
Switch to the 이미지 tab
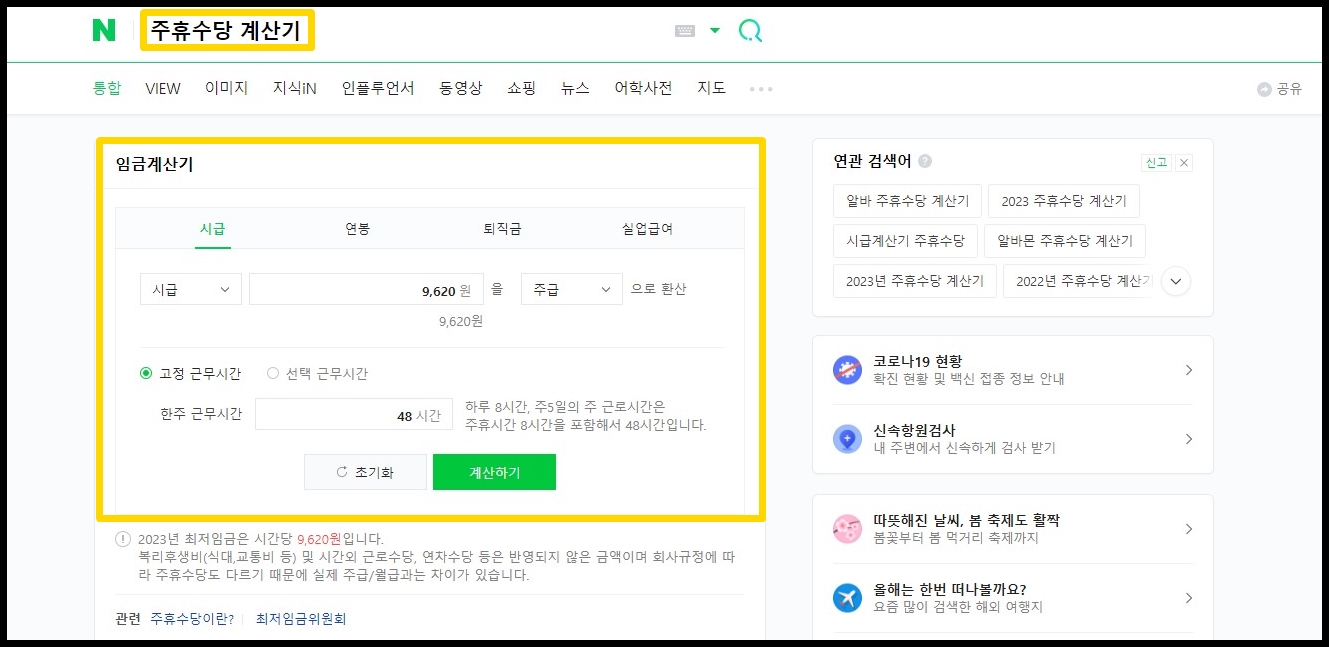coord(226,88)
